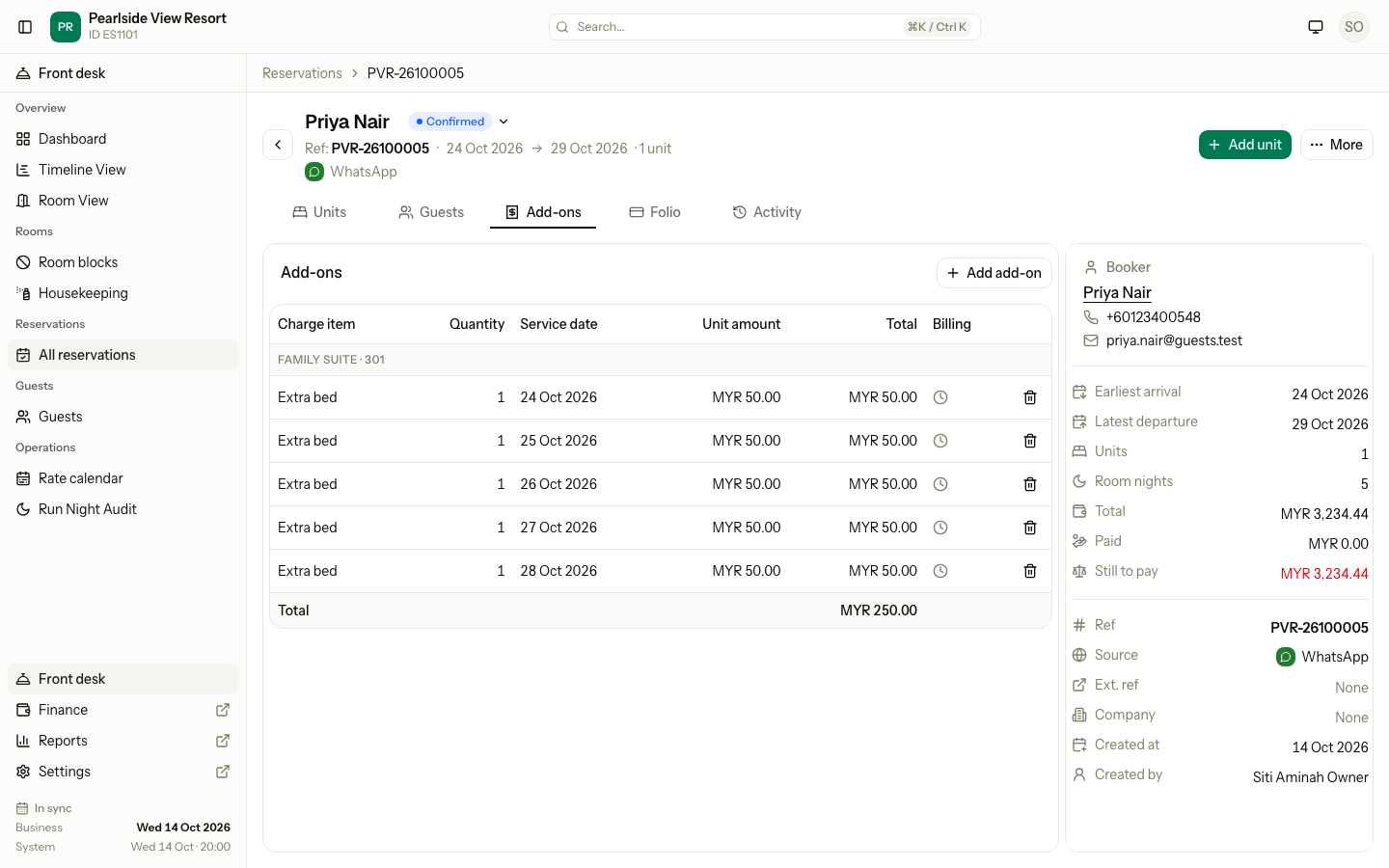Click the WhatsApp icon under the guest name
Screen dimensions: 1389x868
pos(314,172)
